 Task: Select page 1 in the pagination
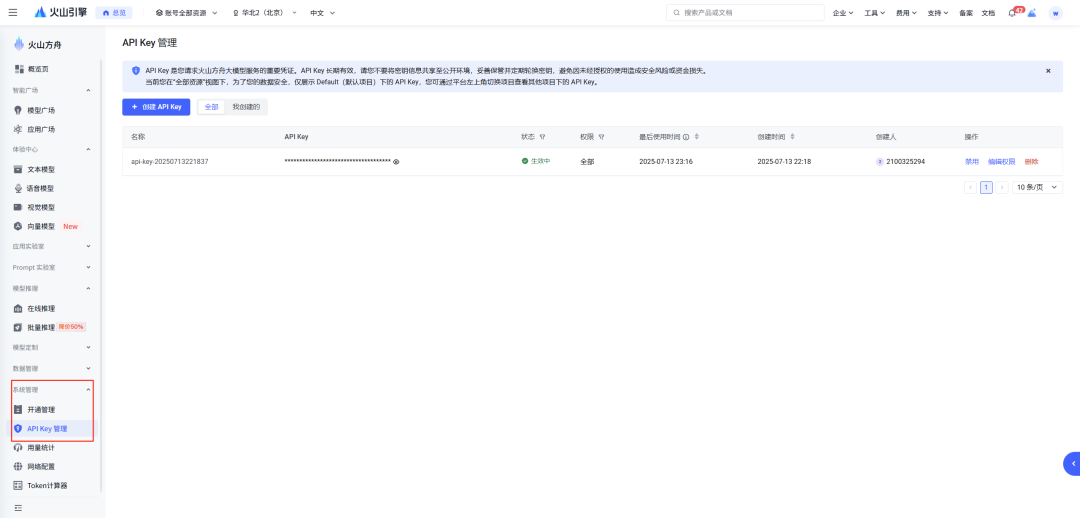(x=986, y=187)
